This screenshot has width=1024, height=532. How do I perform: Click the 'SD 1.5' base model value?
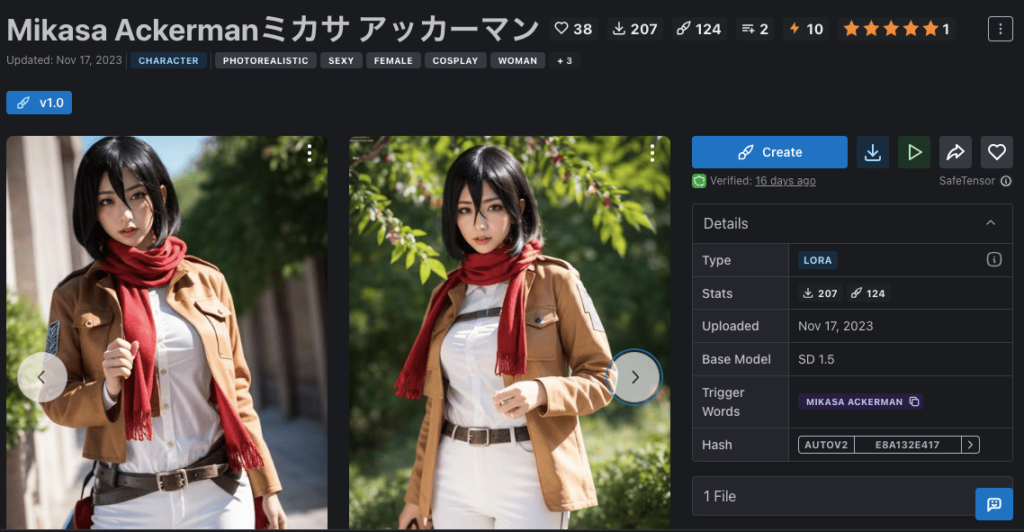tap(816, 359)
